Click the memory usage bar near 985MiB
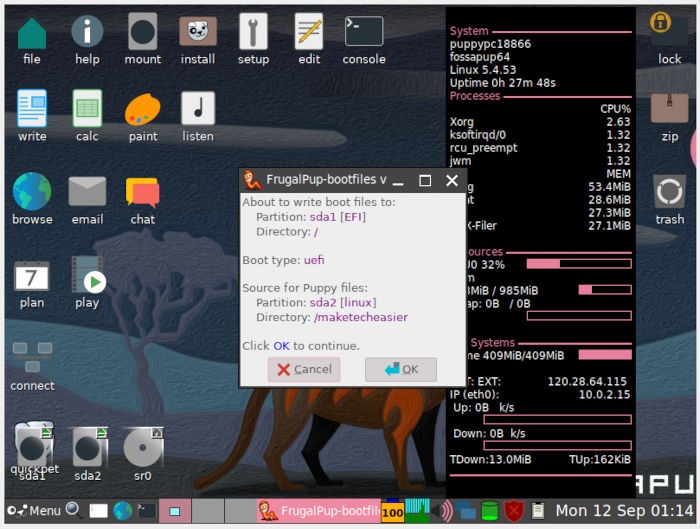The height and width of the screenshot is (529, 700). pos(605,290)
